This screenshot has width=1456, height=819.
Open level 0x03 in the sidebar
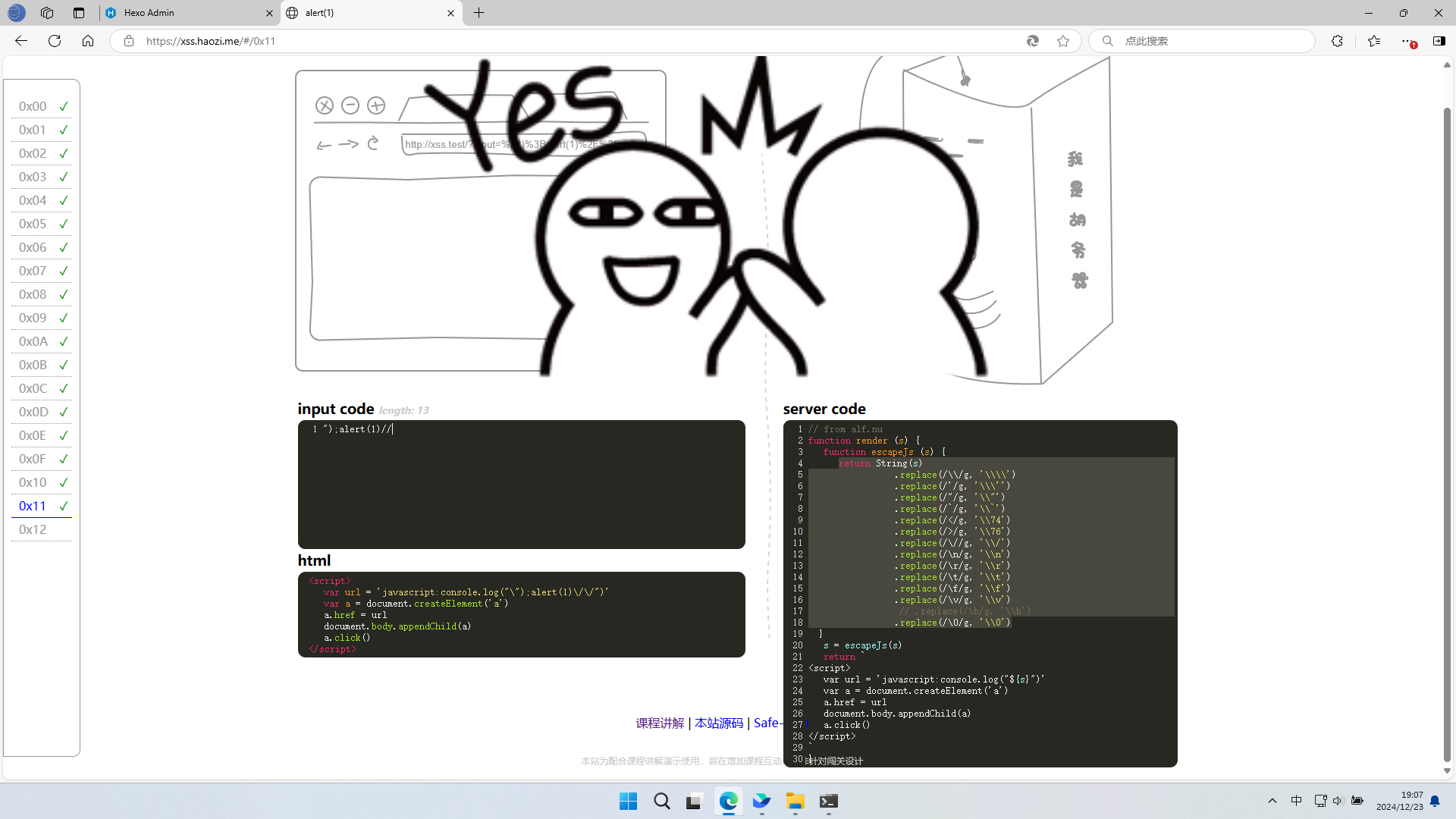click(42, 177)
